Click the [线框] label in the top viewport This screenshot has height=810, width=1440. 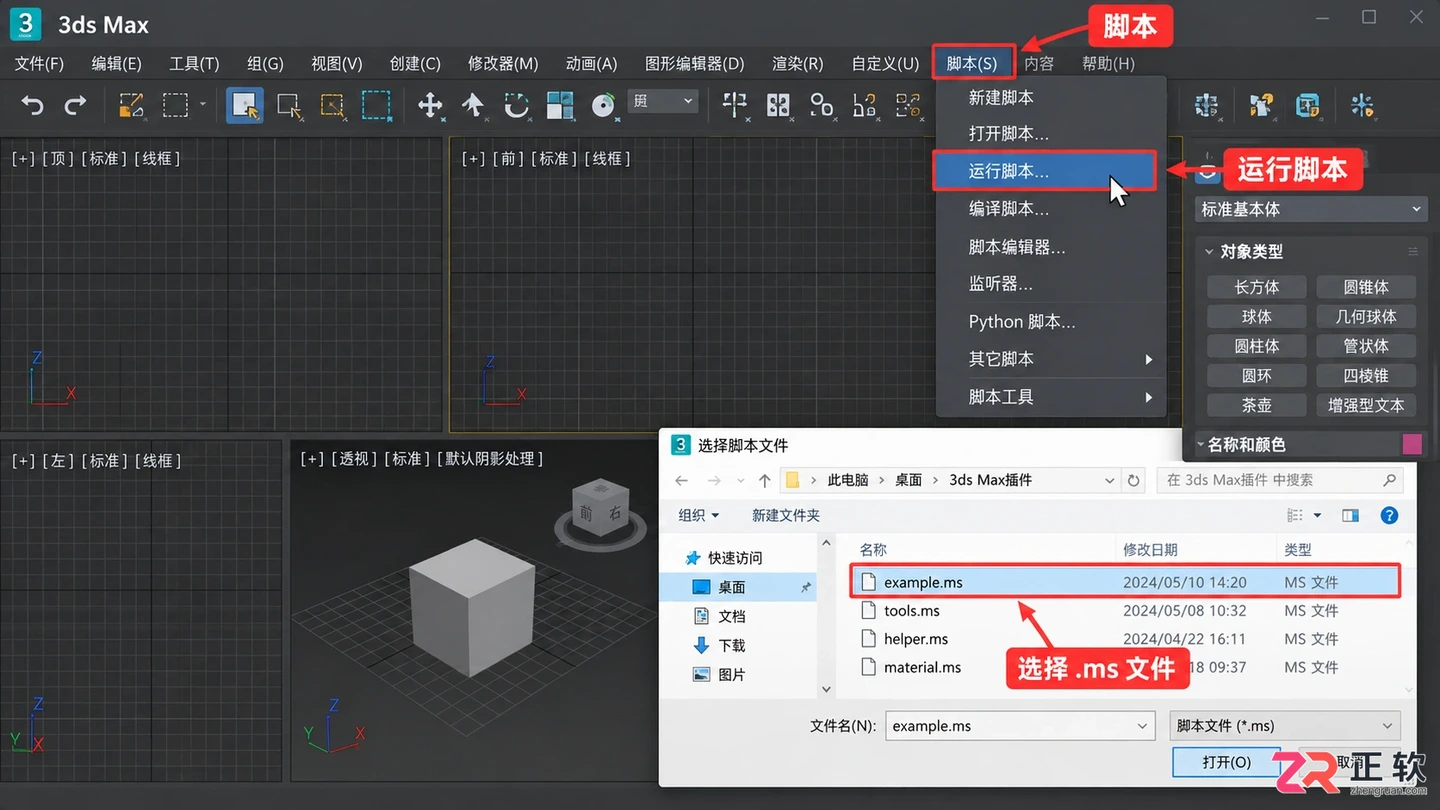click(158, 158)
